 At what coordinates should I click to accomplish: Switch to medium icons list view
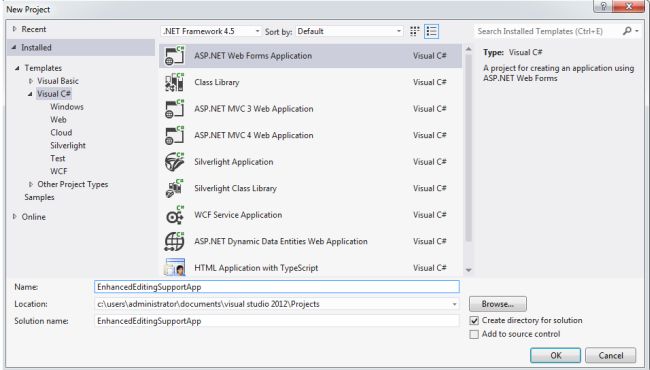click(x=432, y=31)
